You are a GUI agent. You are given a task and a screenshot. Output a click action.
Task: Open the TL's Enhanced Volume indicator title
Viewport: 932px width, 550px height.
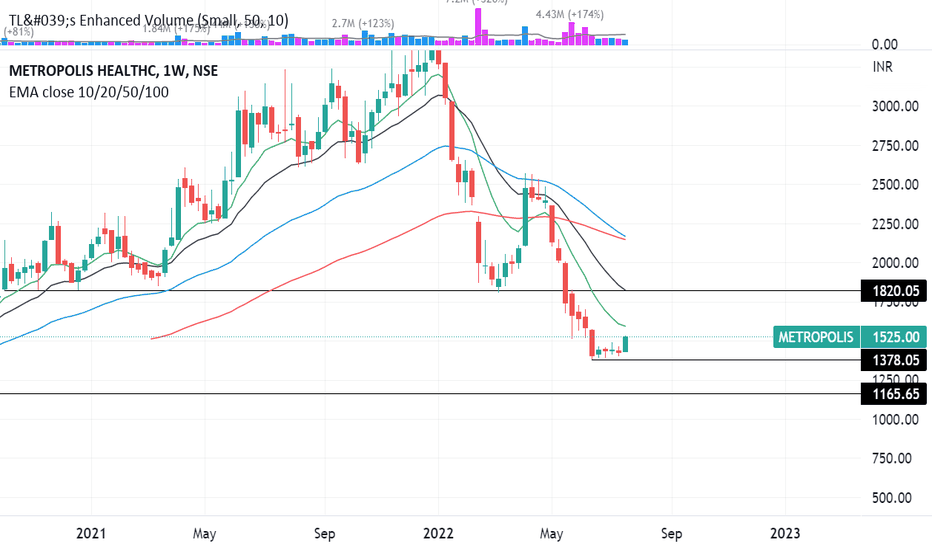(149, 21)
